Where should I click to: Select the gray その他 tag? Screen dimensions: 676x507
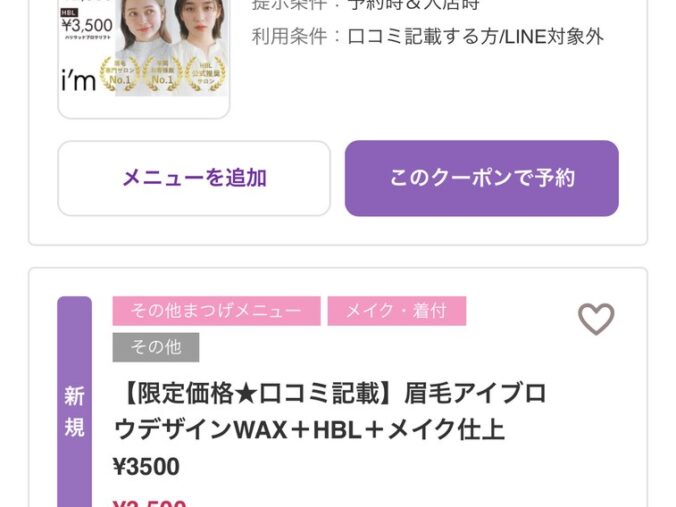point(156,347)
